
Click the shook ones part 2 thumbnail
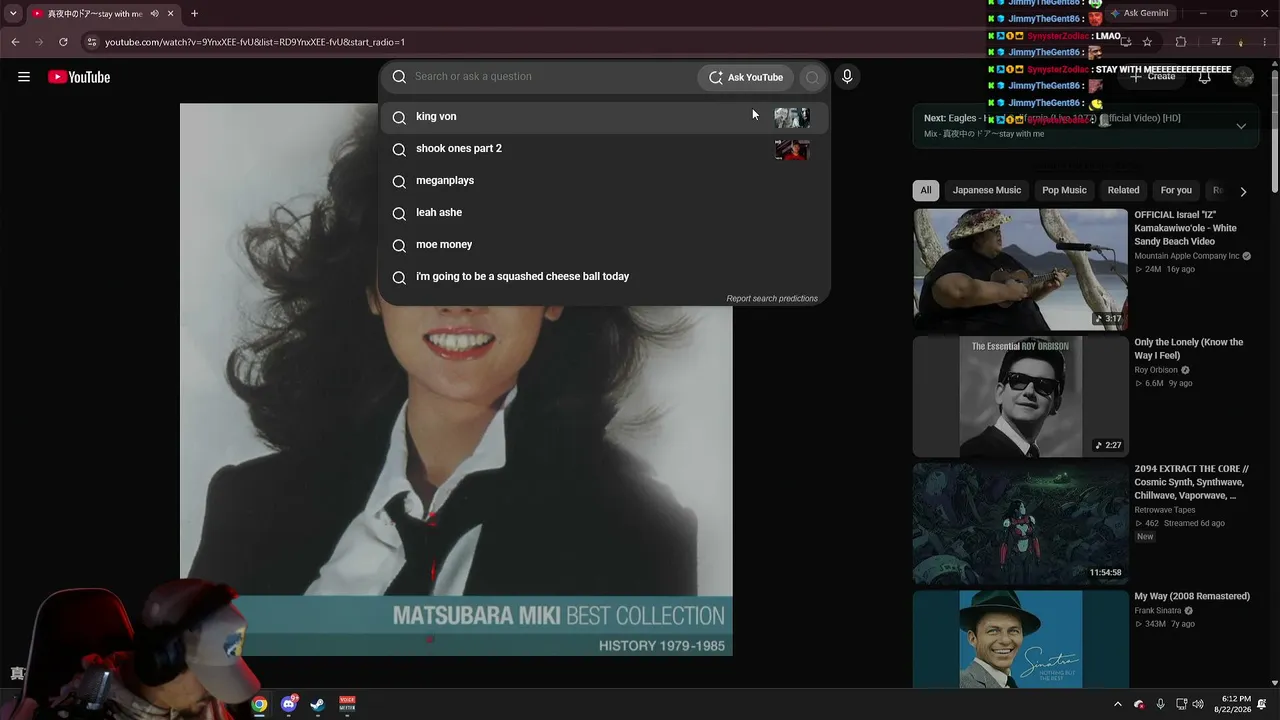tap(792, 150)
